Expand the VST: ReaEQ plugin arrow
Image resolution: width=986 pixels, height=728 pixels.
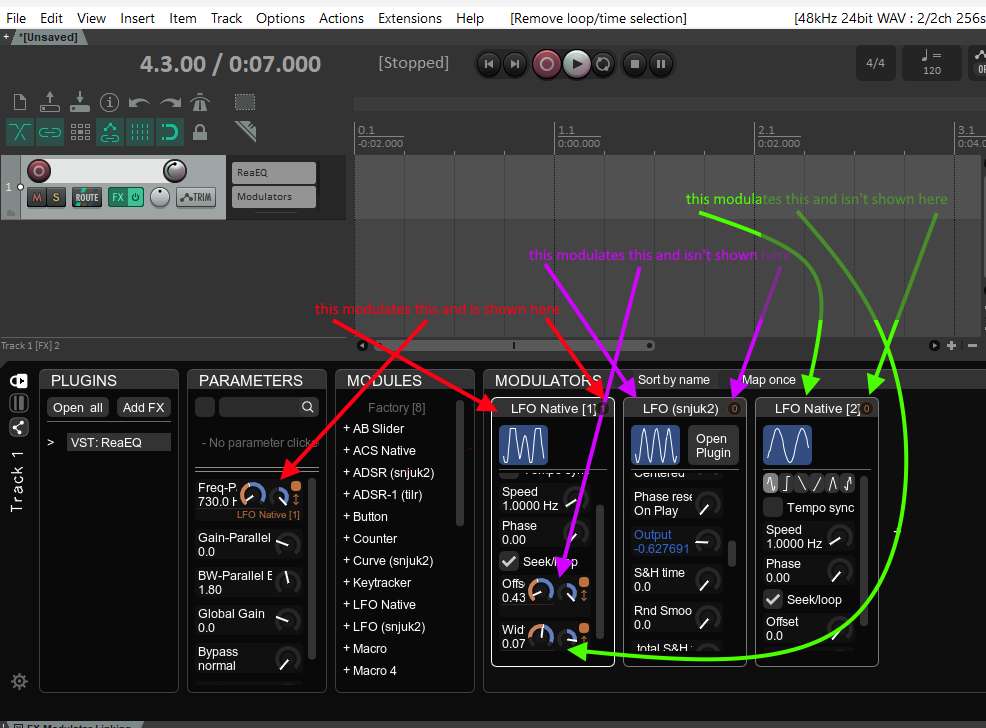pos(51,443)
